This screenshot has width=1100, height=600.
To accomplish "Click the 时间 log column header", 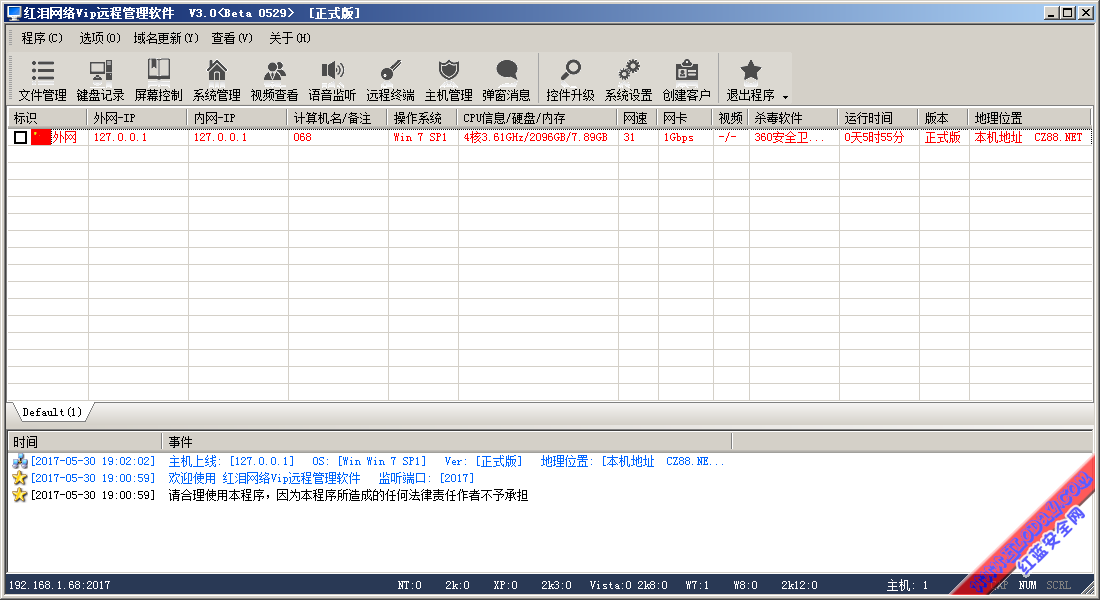I will tap(85, 441).
